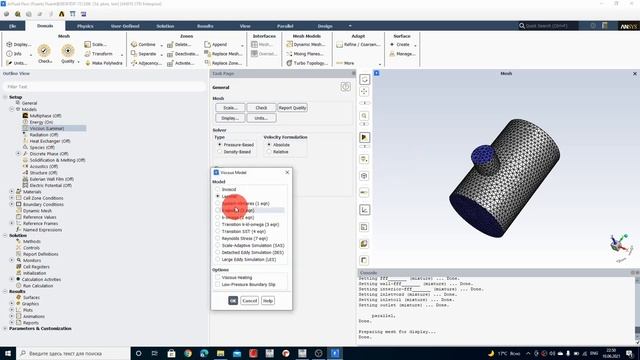Screen dimensions: 640x360
Task: Expand the Graphics results node
Action: [12, 304]
